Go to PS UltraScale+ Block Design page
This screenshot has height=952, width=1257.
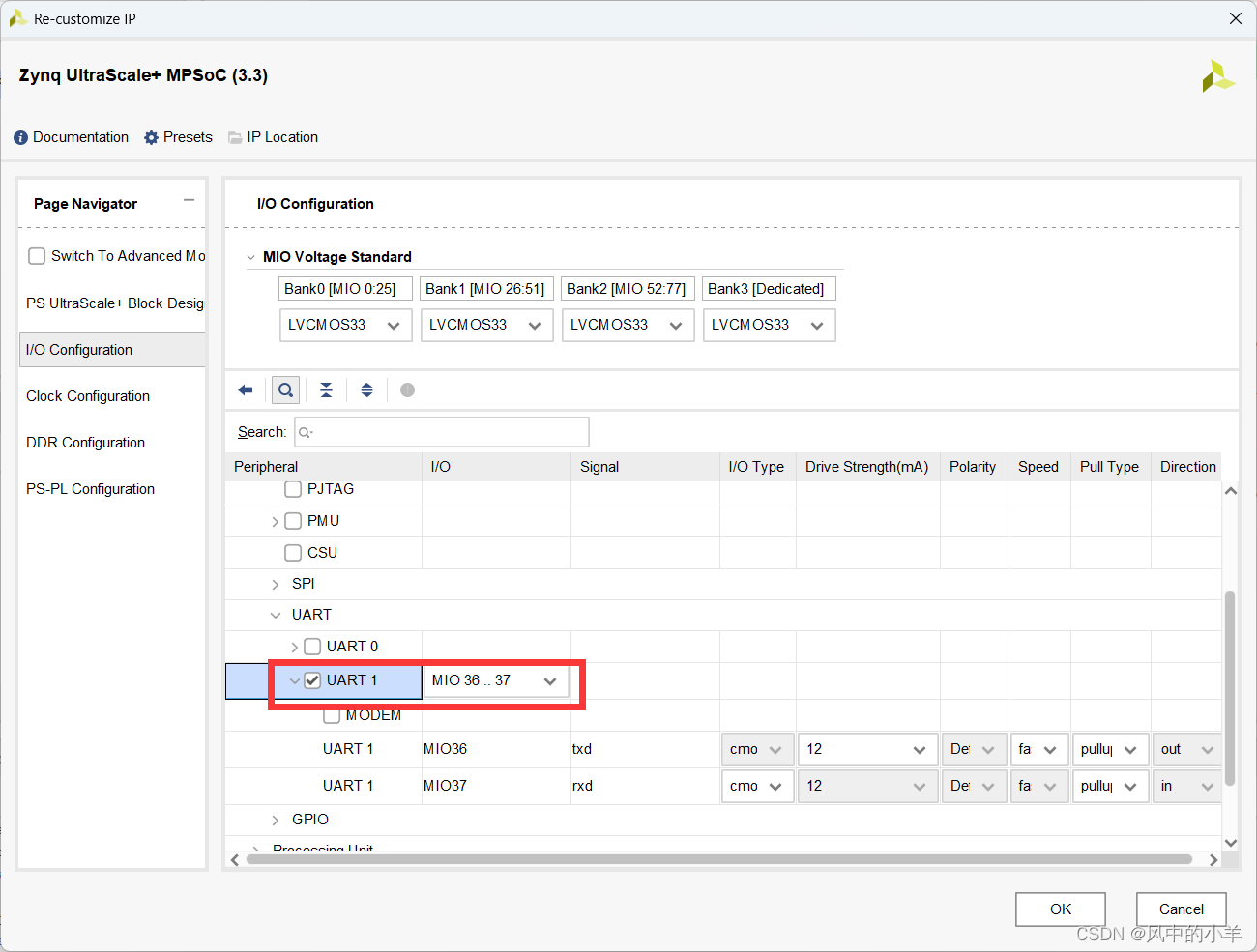115,303
